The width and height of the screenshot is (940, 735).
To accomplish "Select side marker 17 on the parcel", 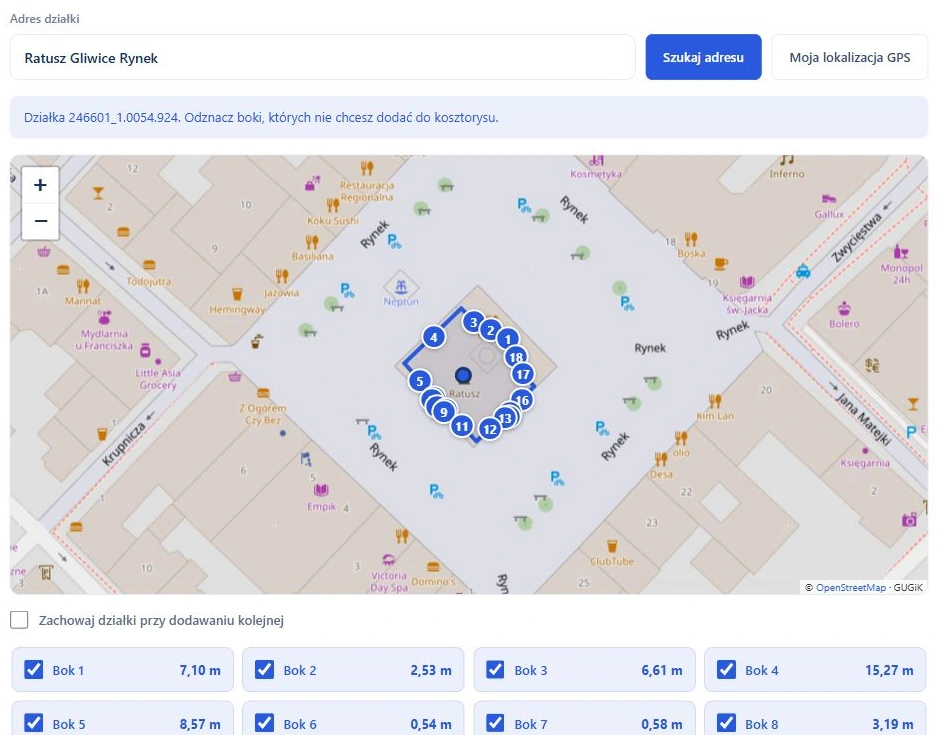I will point(523,374).
